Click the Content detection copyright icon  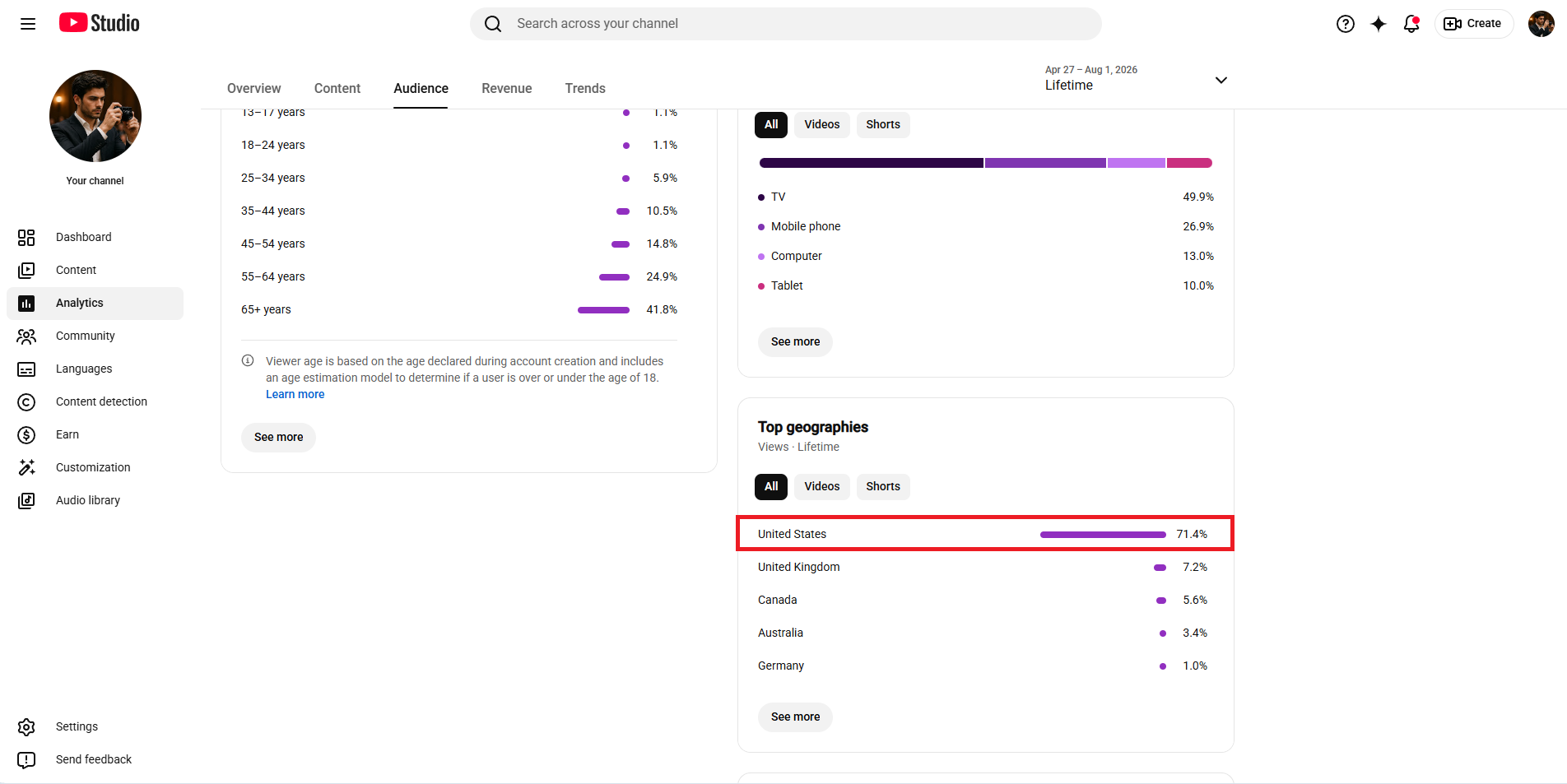[26, 402]
